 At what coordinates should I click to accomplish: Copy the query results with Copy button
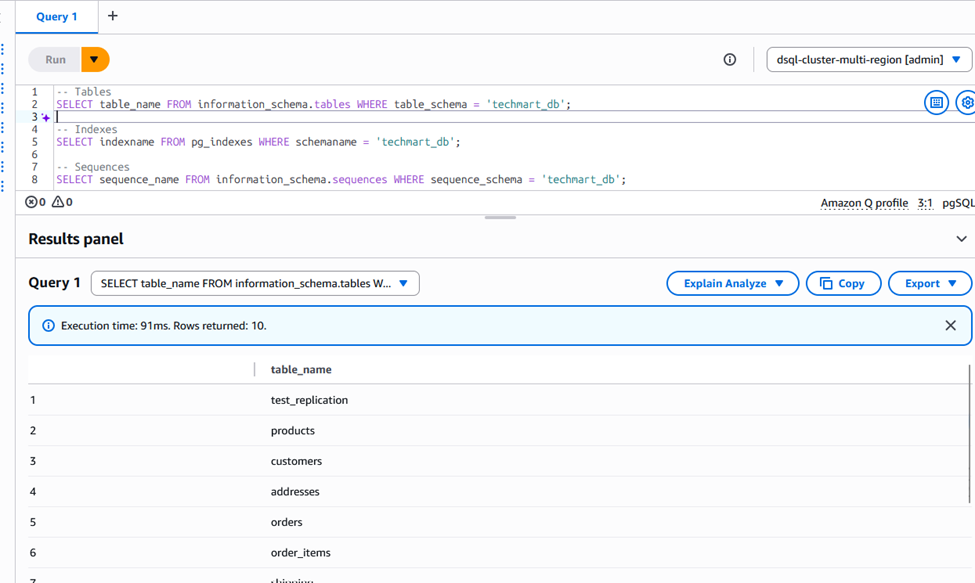843,283
